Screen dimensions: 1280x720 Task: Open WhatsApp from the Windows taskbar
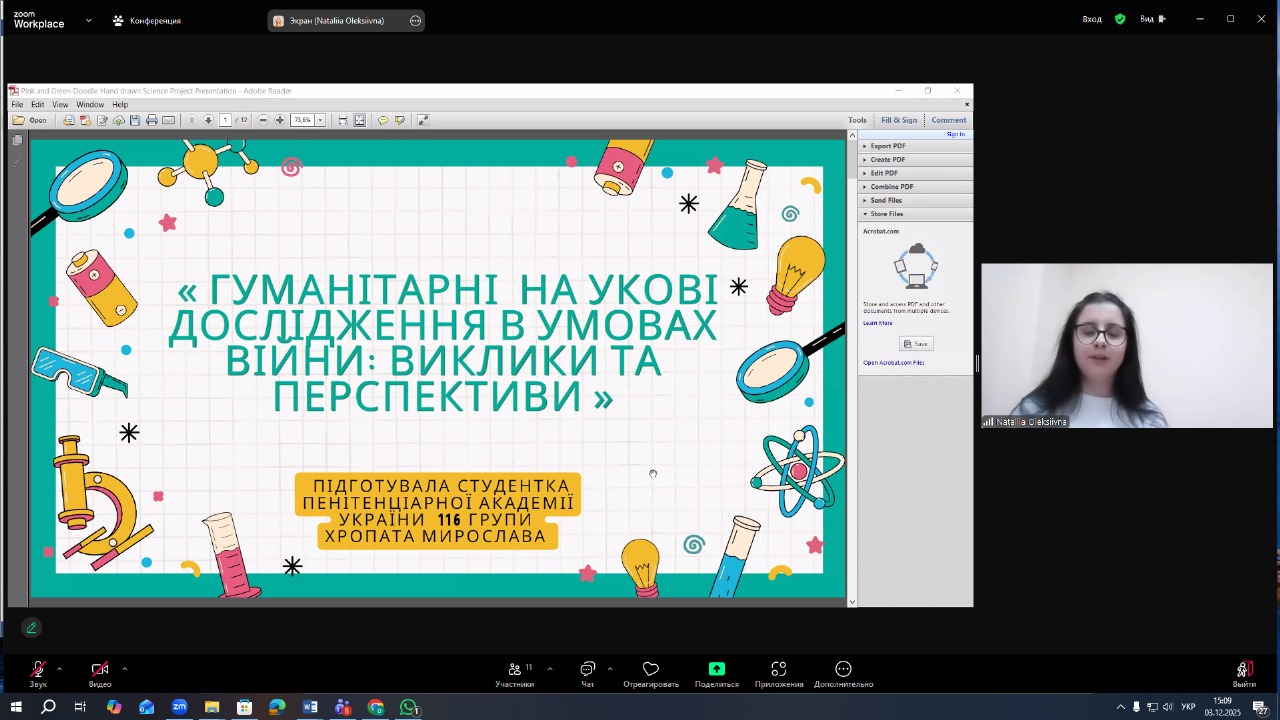tap(408, 707)
